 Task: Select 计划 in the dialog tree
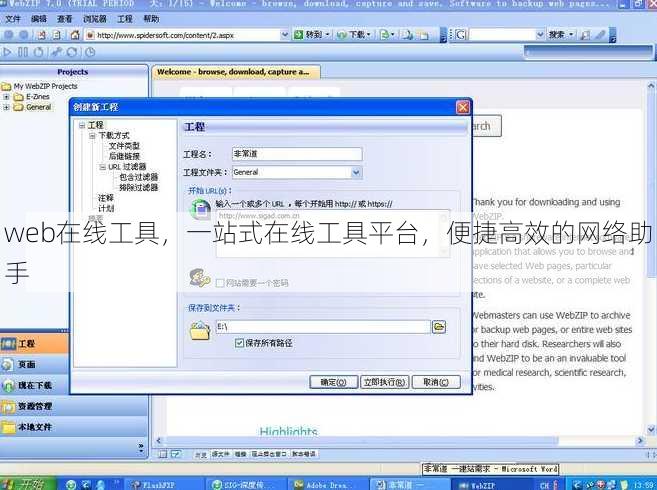(x=106, y=208)
